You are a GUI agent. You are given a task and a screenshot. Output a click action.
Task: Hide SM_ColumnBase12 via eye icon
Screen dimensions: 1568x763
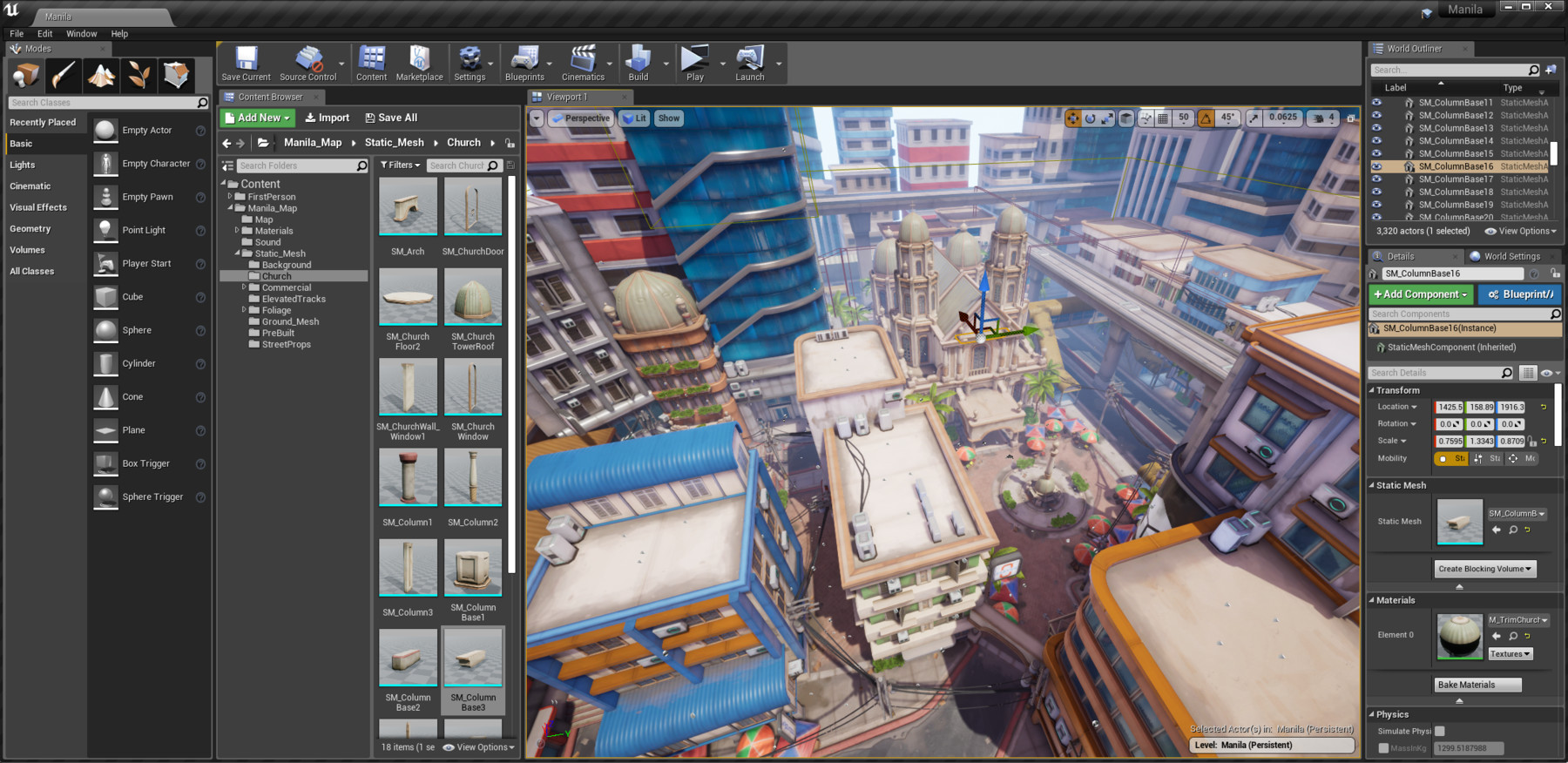(1376, 115)
